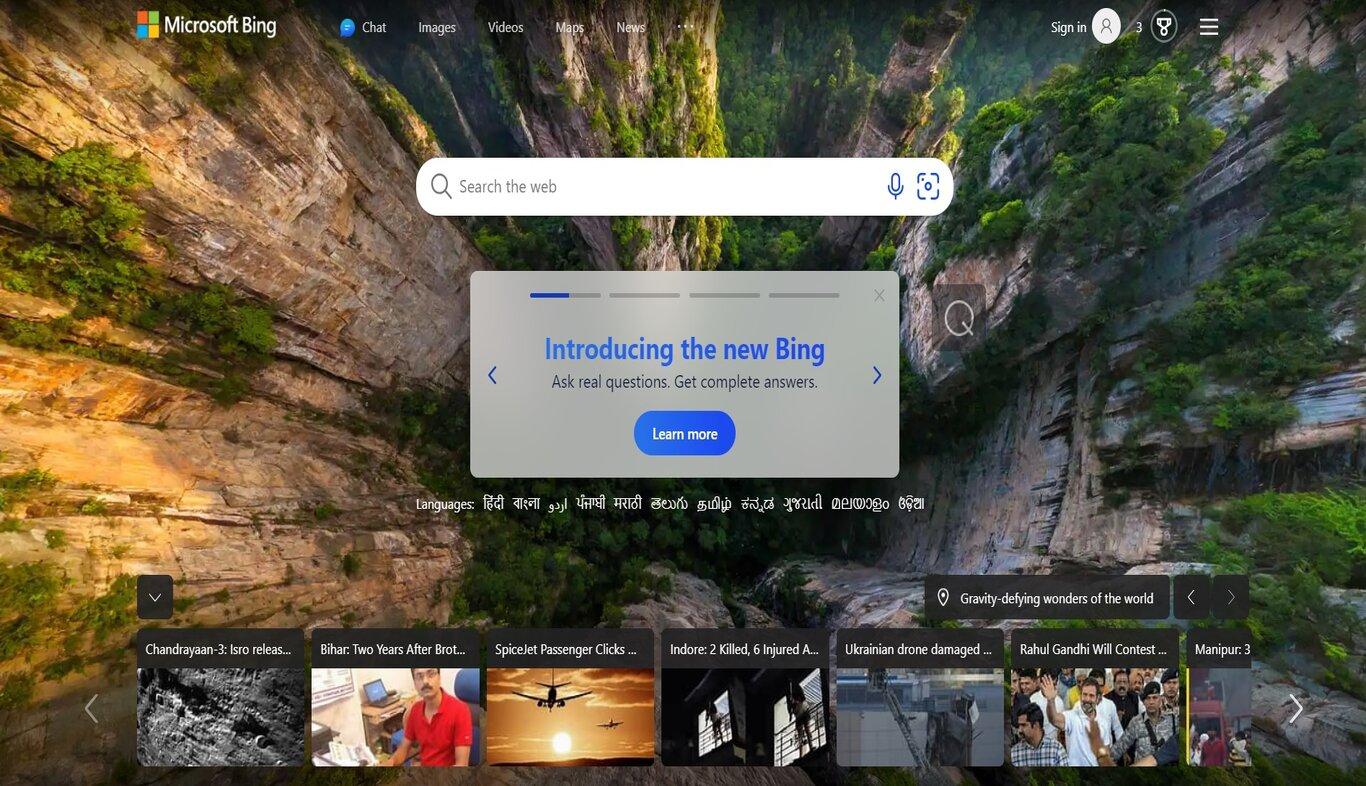Open the Bihar: Two Years After headline
Image resolution: width=1366 pixels, height=786 pixels.
coord(393,649)
